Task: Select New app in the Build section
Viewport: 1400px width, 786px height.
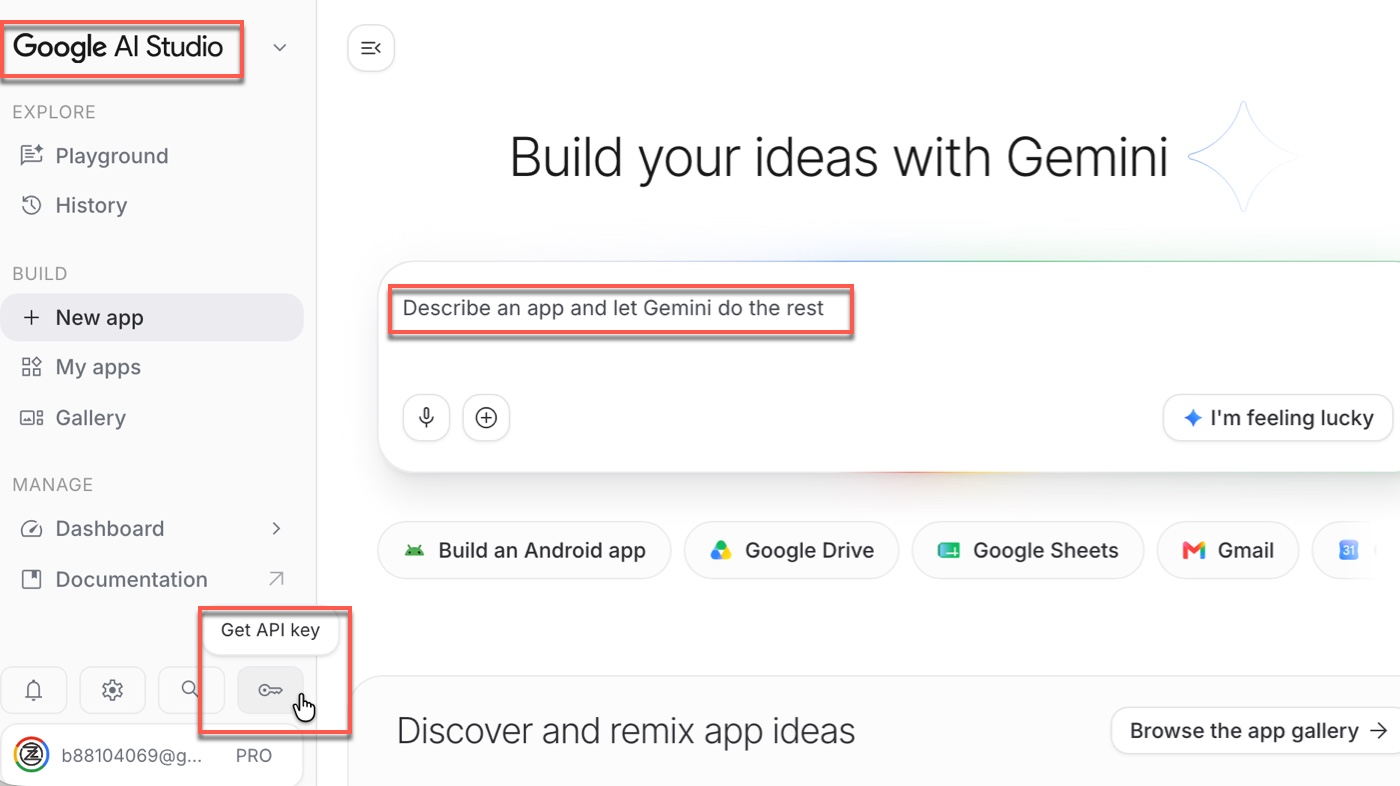Action: click(x=152, y=318)
